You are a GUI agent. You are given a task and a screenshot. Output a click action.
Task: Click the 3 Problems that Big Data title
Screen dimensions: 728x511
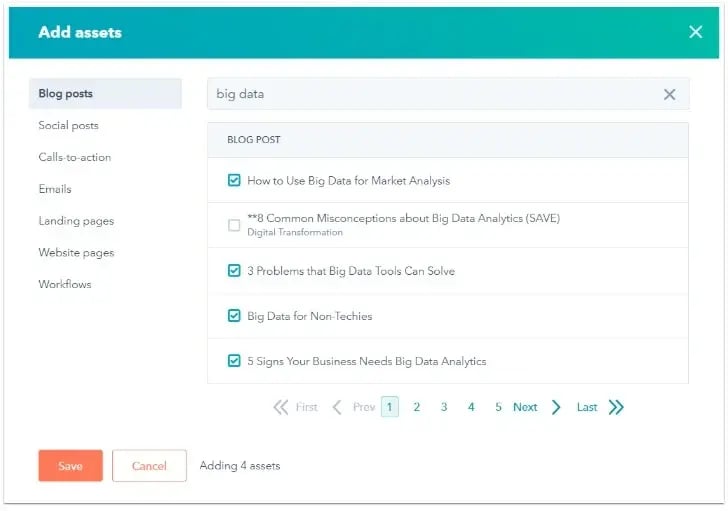[x=351, y=271]
